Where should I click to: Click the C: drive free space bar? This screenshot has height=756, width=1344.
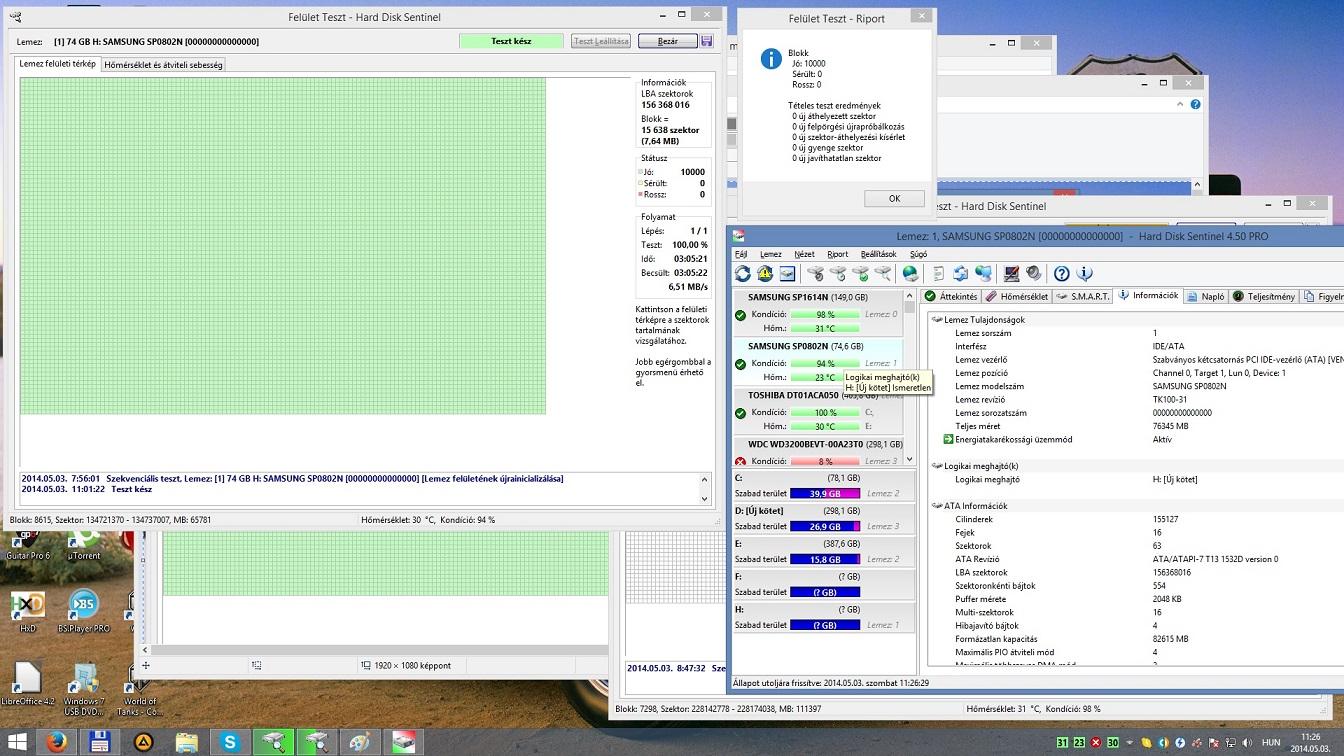click(x=825, y=494)
